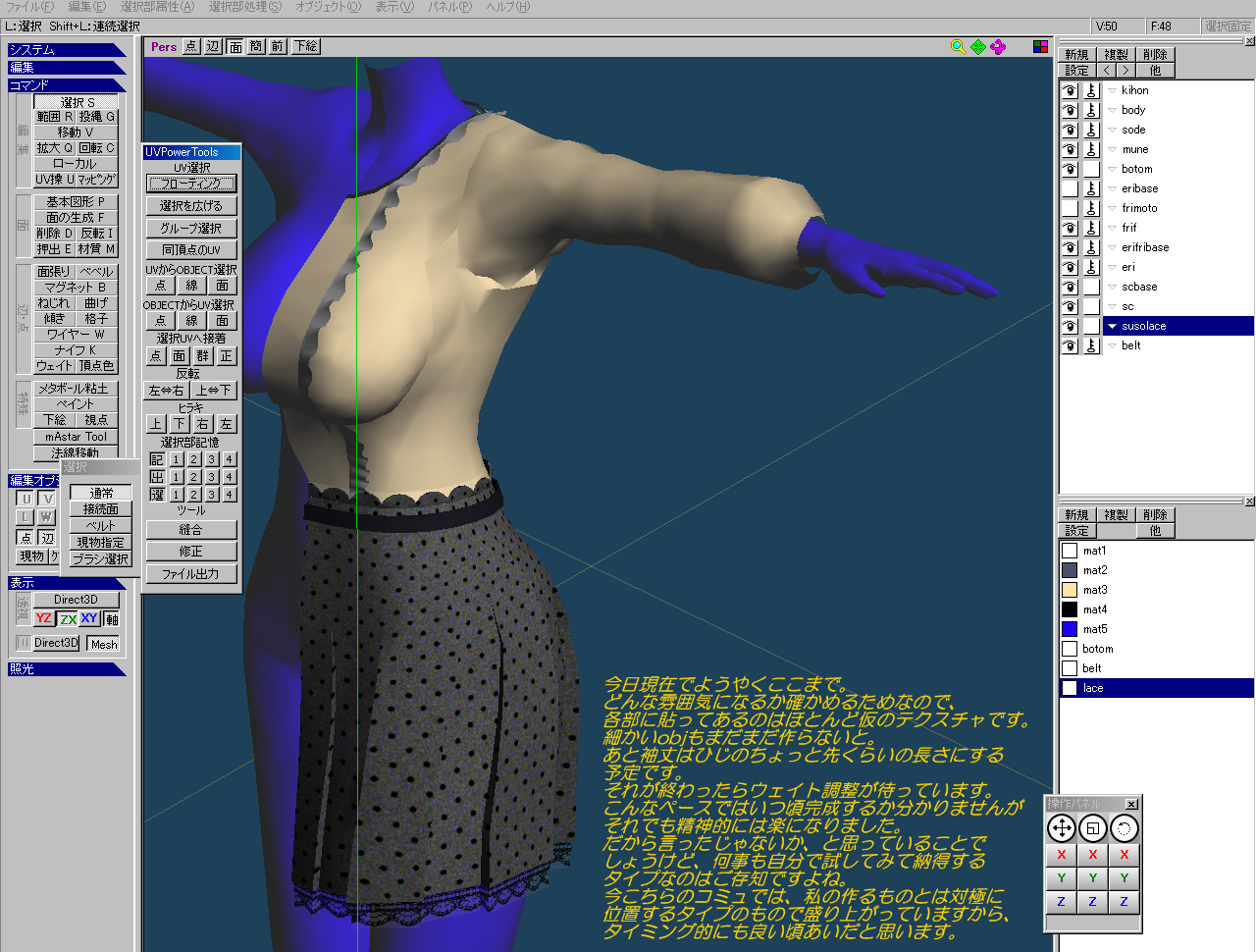Select the scale handle in 操作パネル

[1093, 828]
